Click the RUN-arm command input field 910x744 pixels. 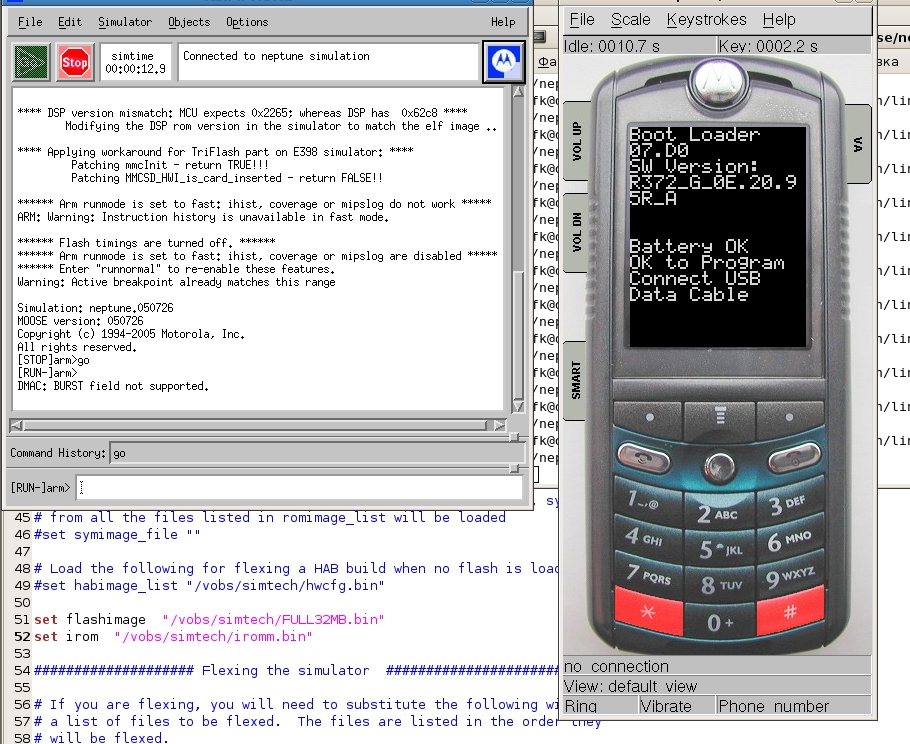299,487
